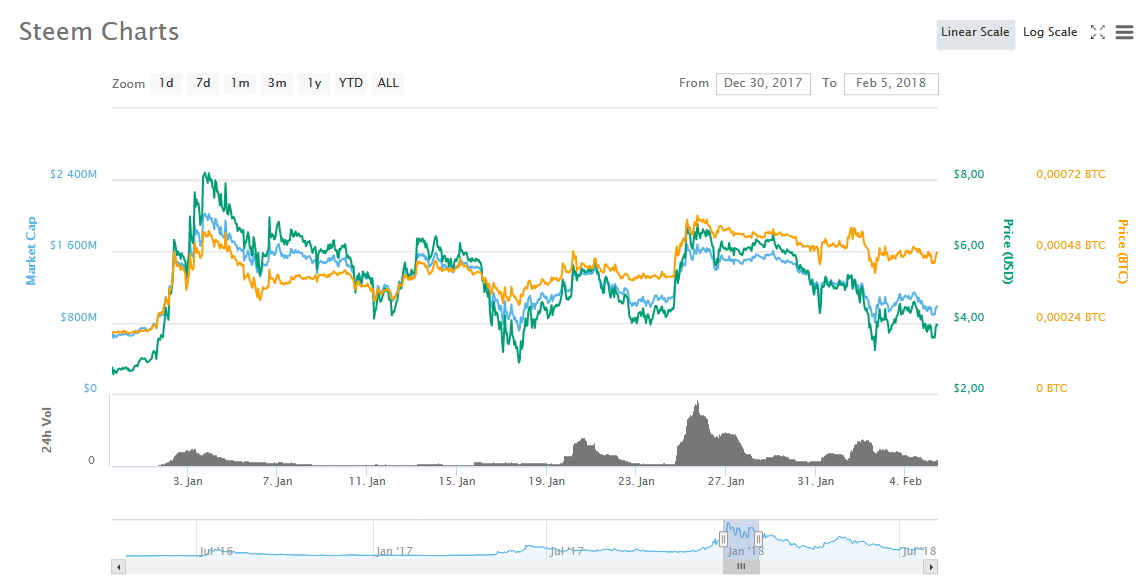The width and height of the screenshot is (1146, 578).
Task: Toggle the fullscreen chart icon
Action: (x=1097, y=32)
